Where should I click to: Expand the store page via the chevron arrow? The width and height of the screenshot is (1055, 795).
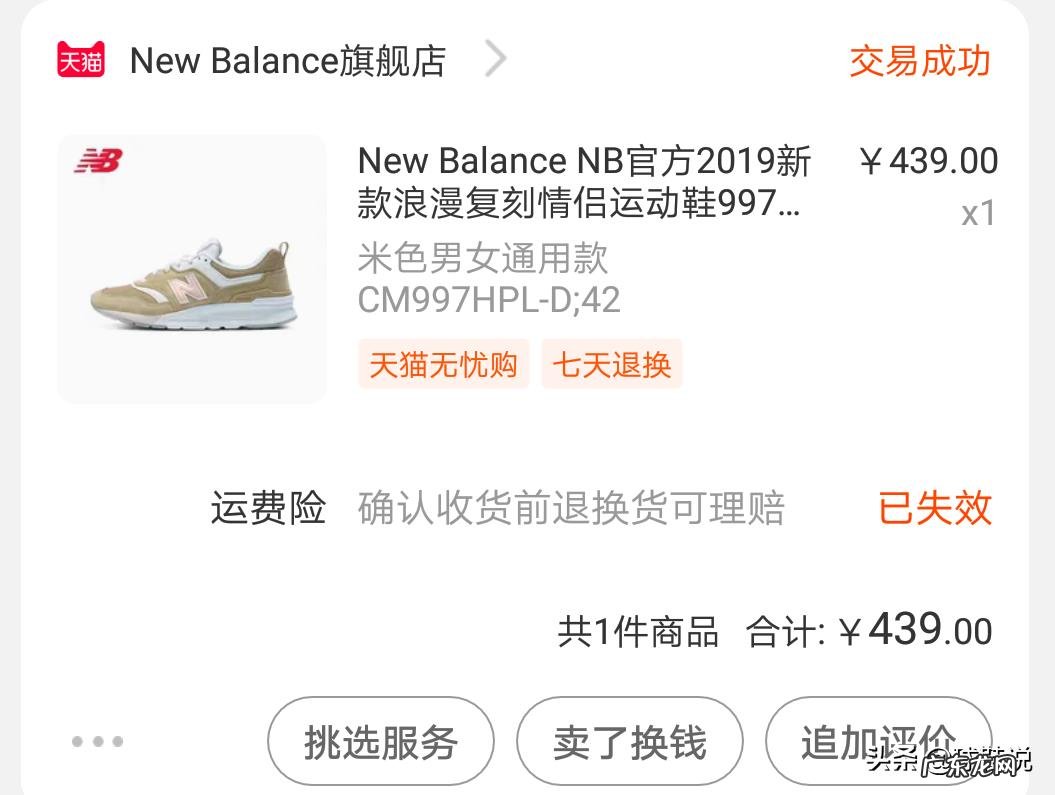coord(495,61)
